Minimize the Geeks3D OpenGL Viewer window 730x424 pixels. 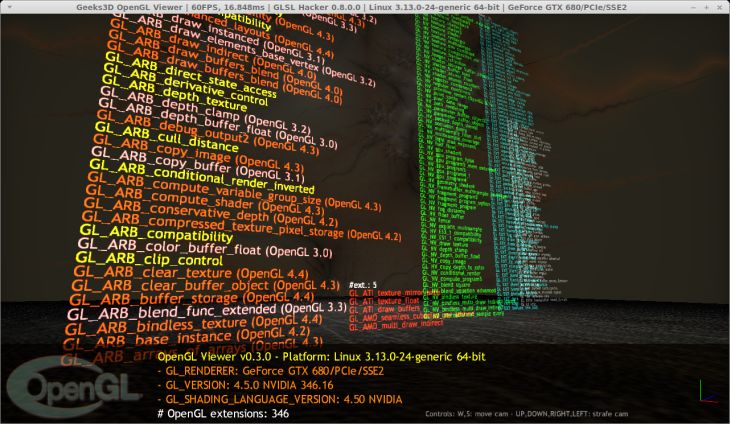coord(694,7)
